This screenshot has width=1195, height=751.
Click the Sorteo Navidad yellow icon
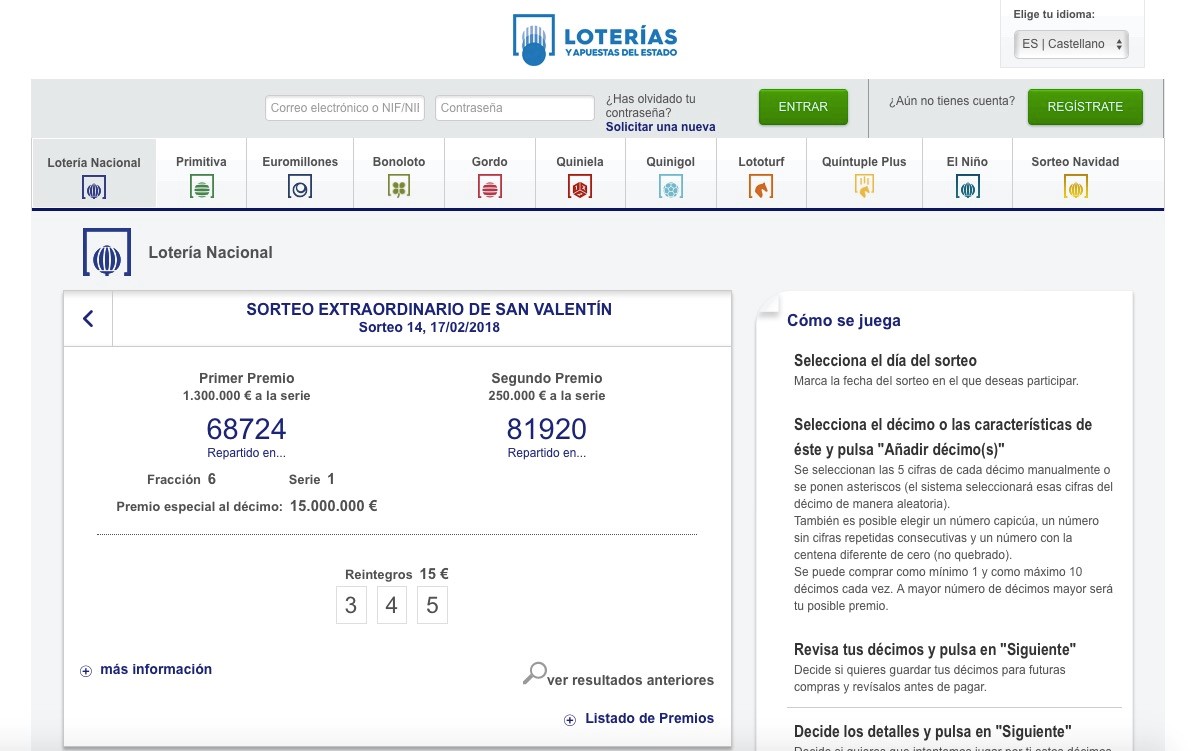pyautogui.click(x=1075, y=187)
